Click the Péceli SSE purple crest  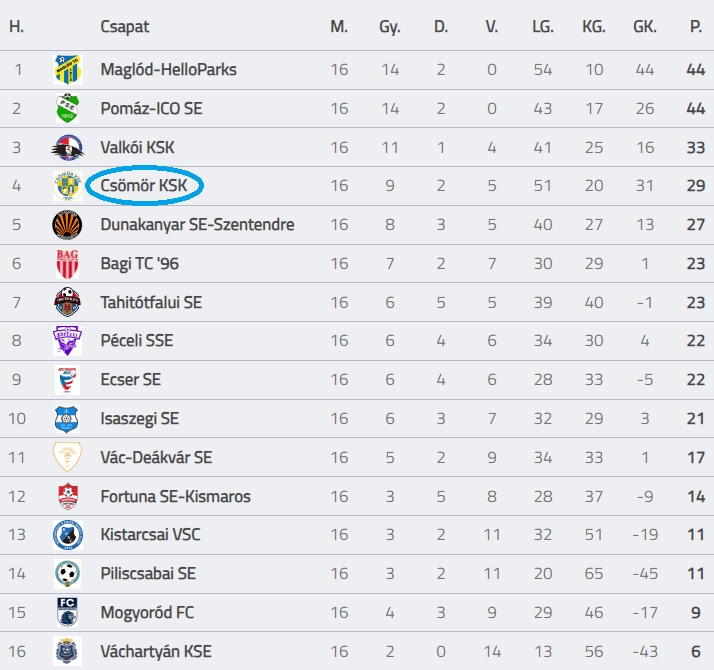pyautogui.click(x=67, y=341)
